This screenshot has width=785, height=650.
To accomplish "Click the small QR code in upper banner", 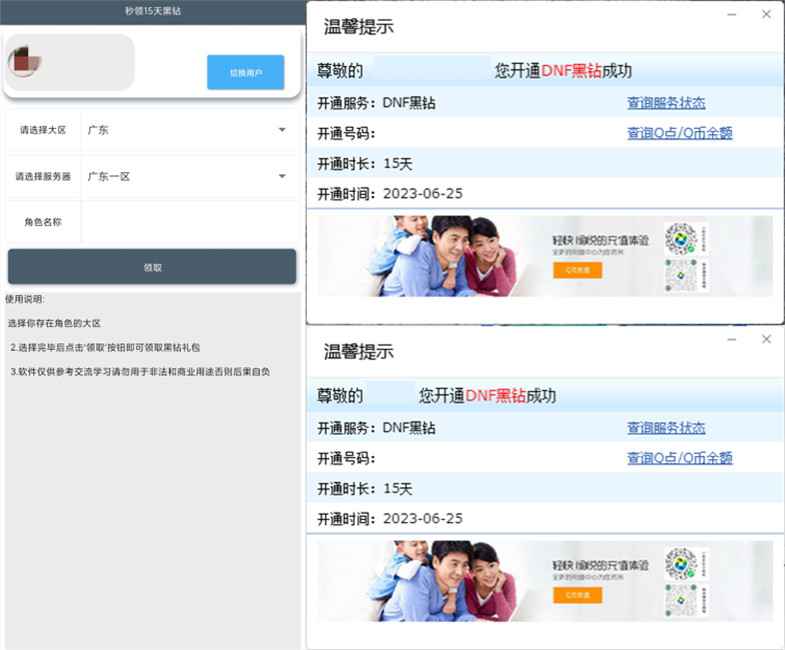I will 681,275.
